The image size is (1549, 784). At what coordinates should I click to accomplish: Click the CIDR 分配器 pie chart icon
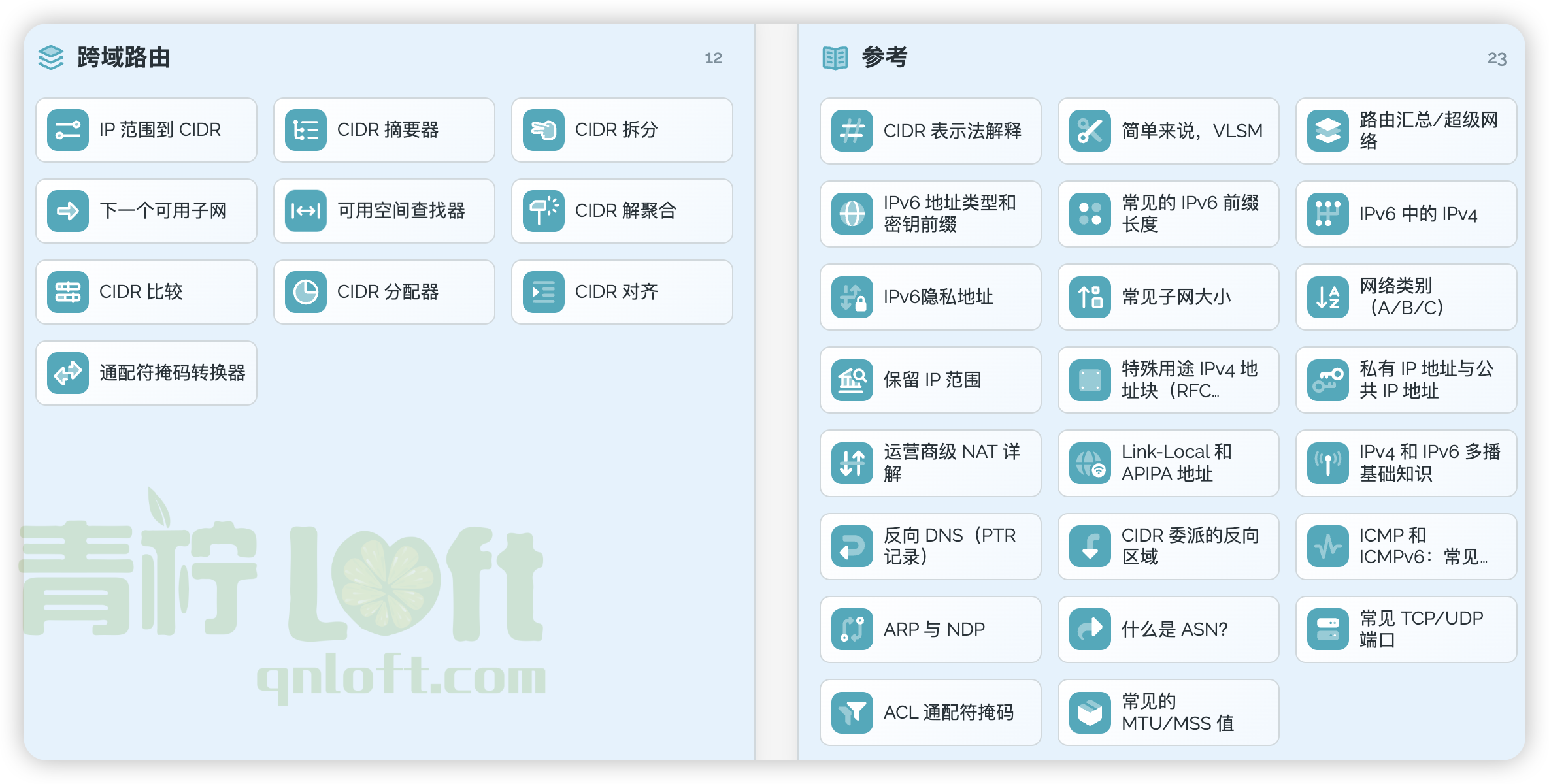pyautogui.click(x=305, y=292)
